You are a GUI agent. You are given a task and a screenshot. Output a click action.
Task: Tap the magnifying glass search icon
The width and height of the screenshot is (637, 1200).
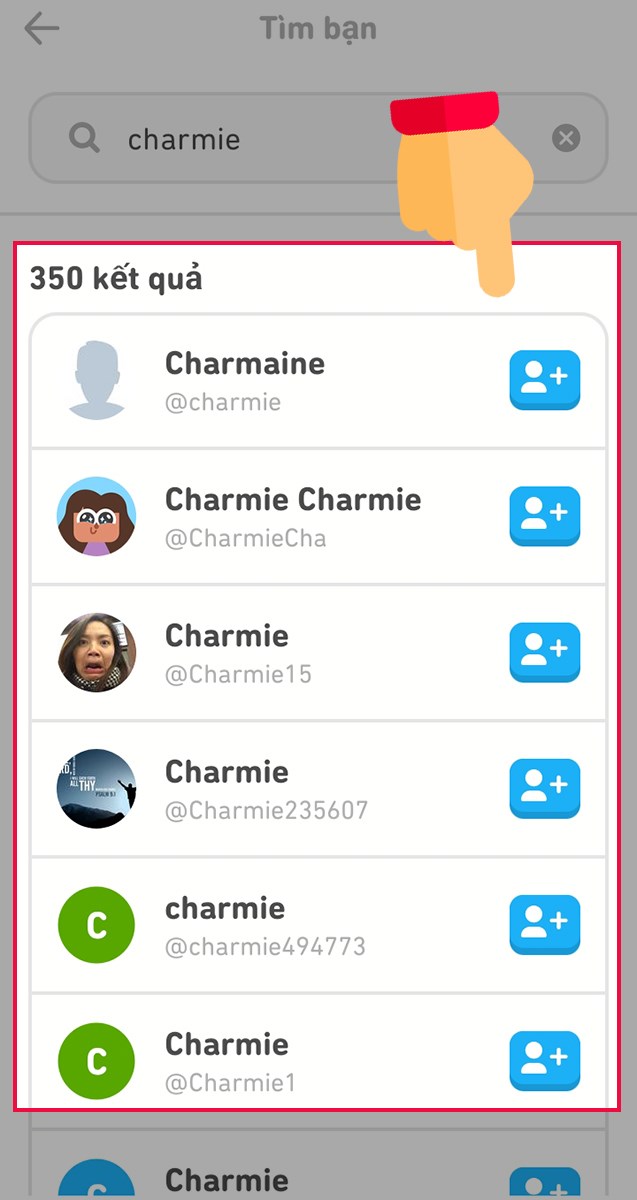click(x=84, y=138)
